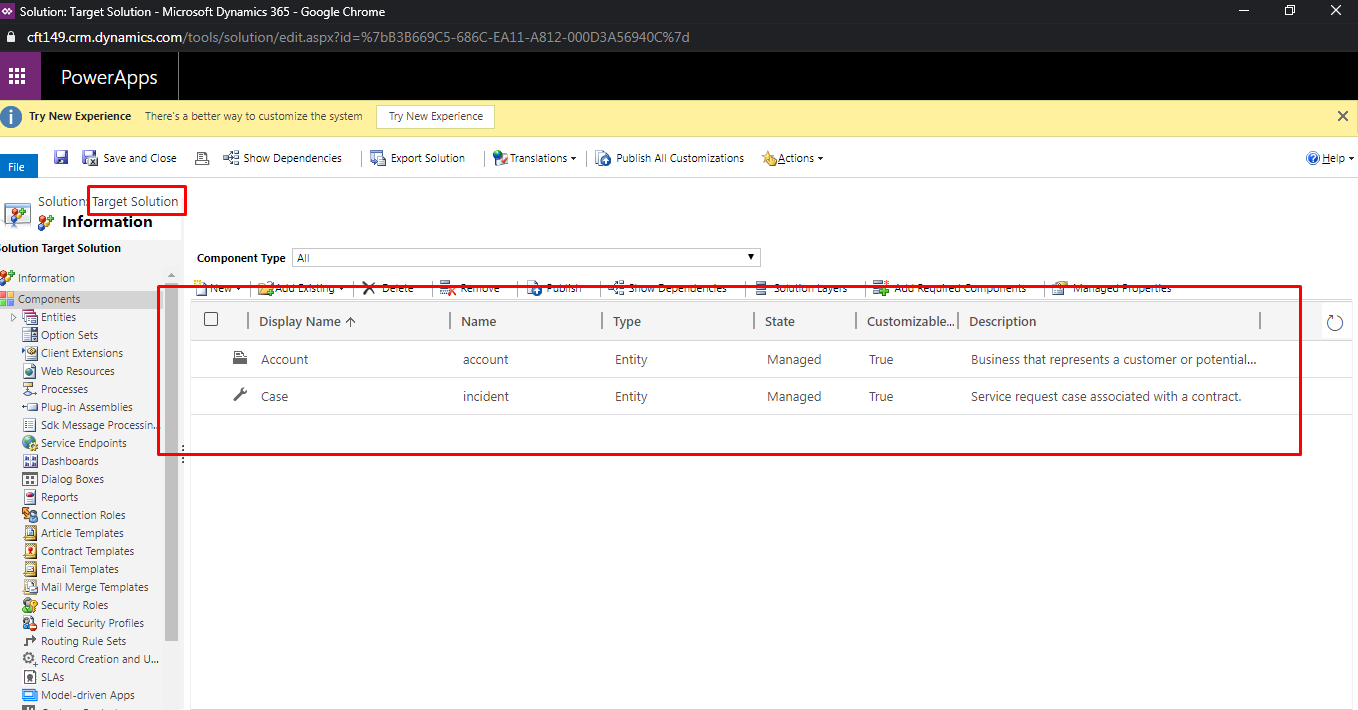Click Solution Layers button

pyautogui.click(x=801, y=288)
